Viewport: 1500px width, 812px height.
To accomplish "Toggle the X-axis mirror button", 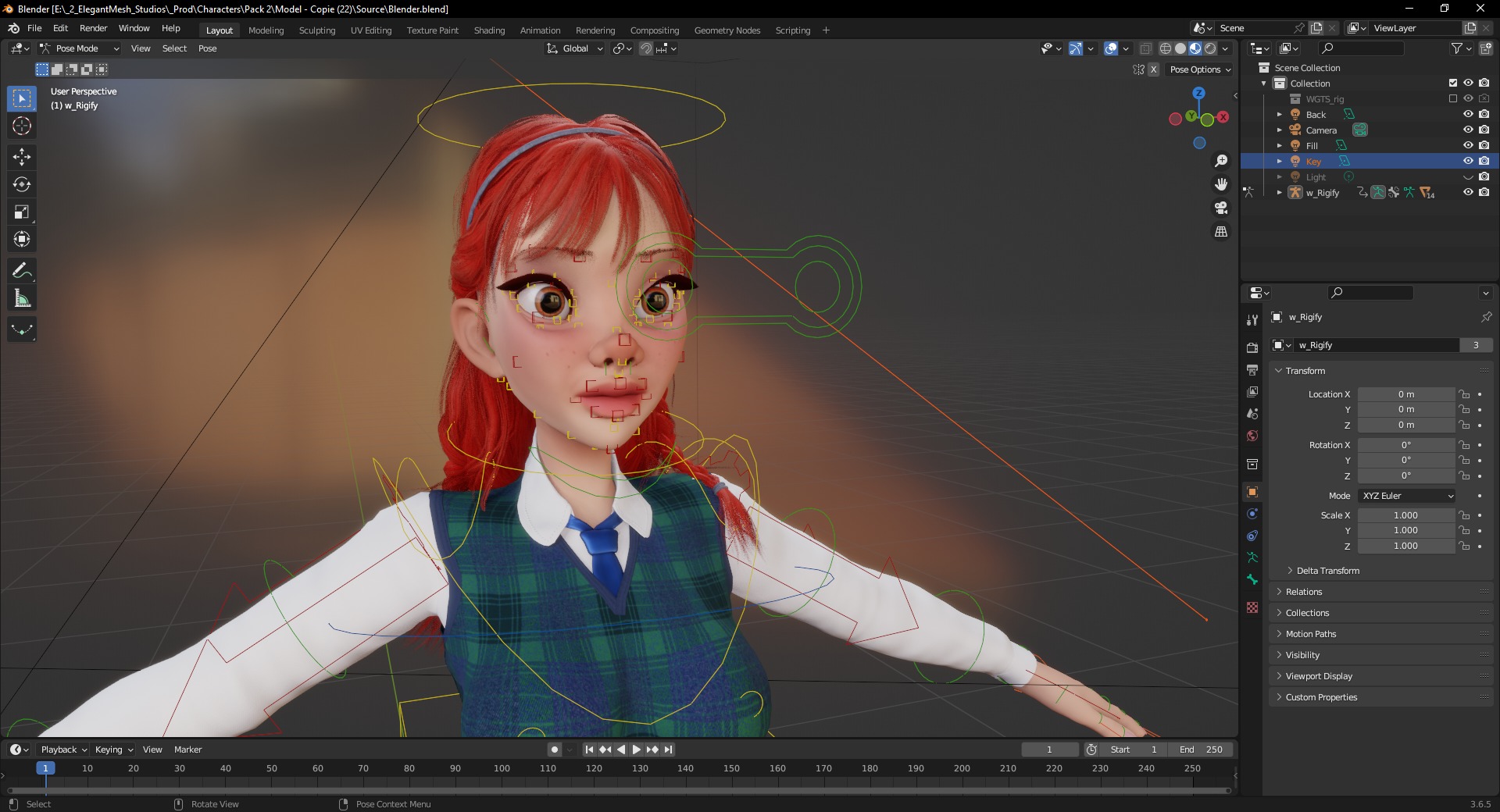I will coord(1153,69).
